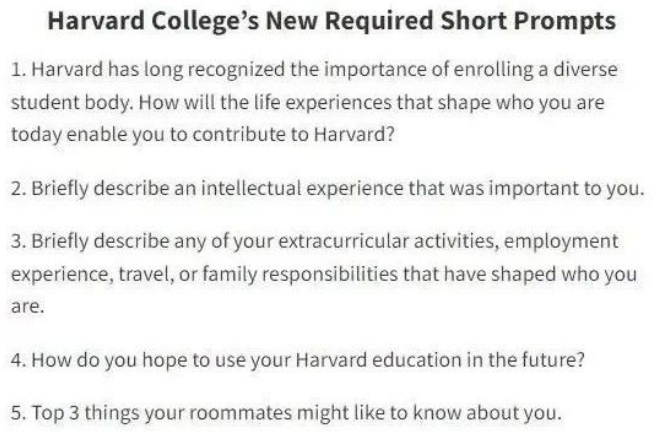Viewport: 656px width, 438px height.
Task: Click the number 3 list marker
Action: coord(19,241)
